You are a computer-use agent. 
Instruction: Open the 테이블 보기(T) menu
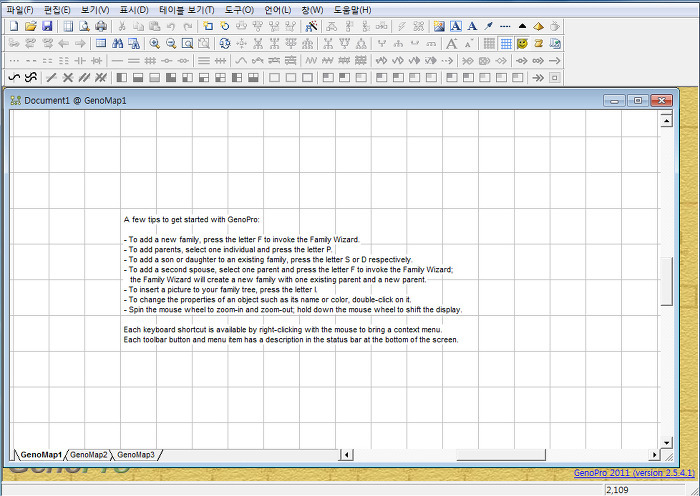click(x=187, y=10)
